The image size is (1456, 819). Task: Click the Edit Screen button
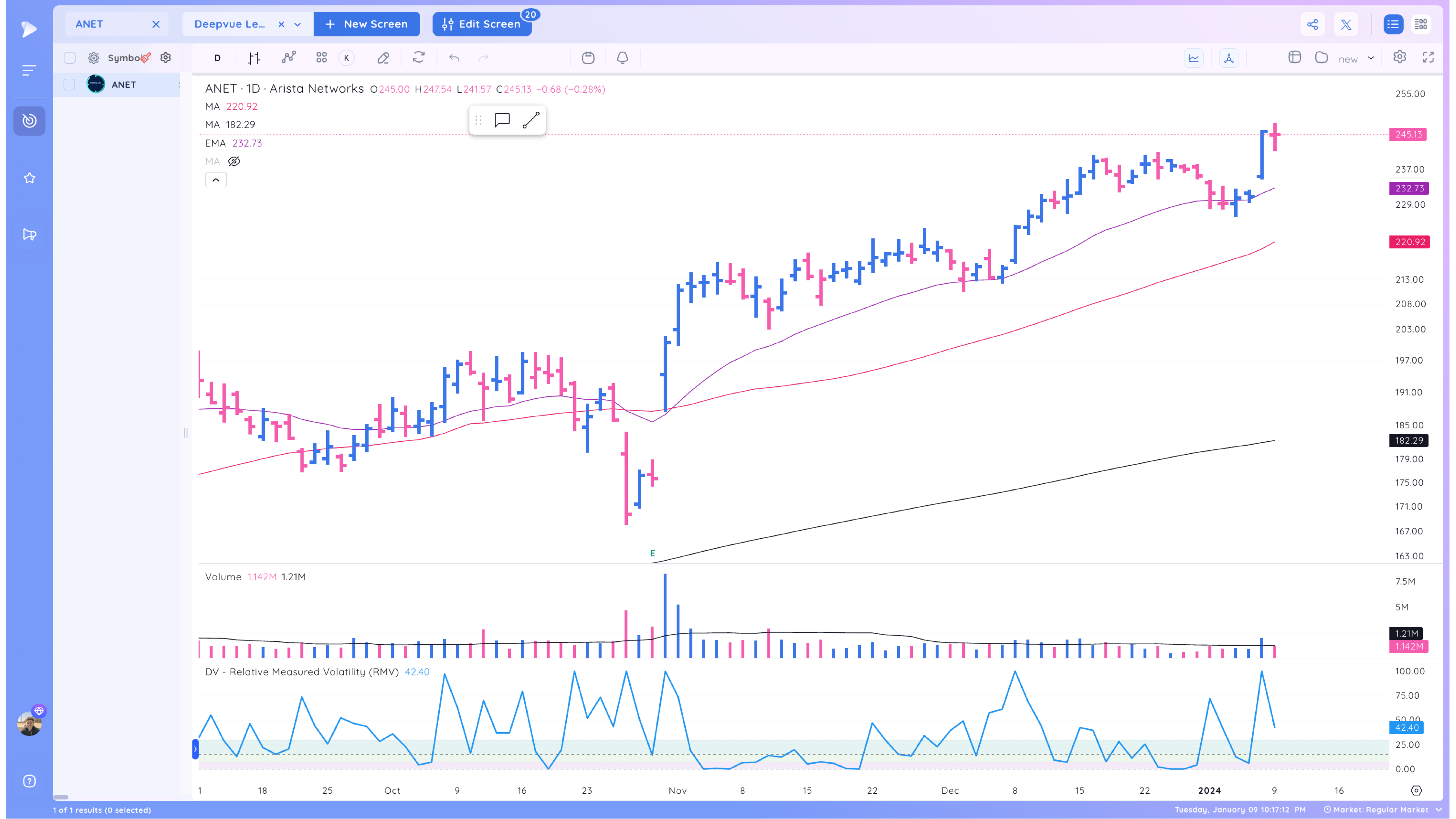click(x=482, y=24)
